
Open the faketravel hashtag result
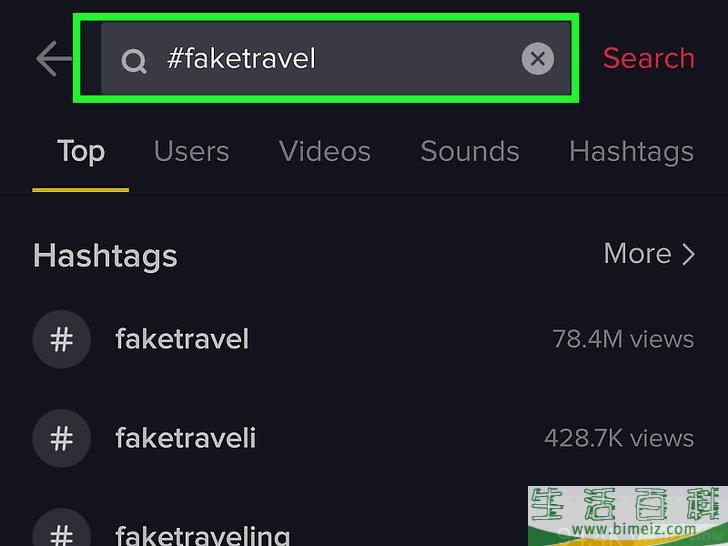[x=364, y=339]
